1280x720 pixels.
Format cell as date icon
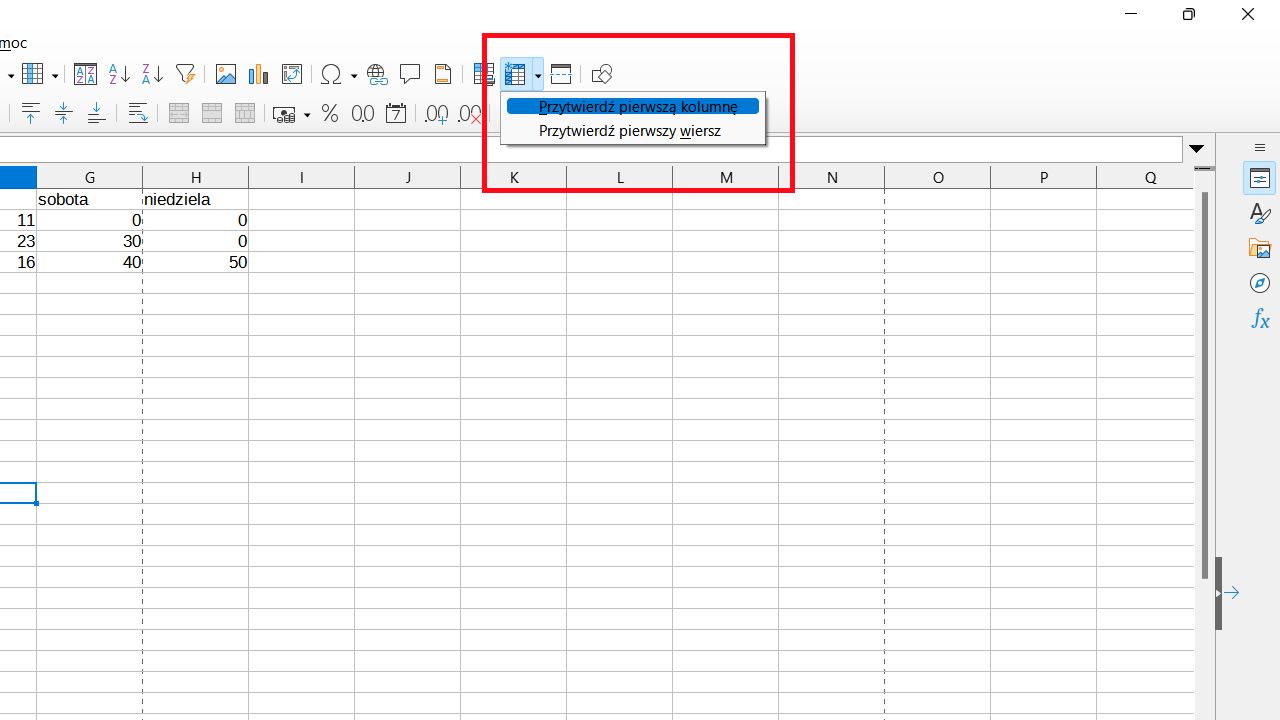click(x=396, y=114)
